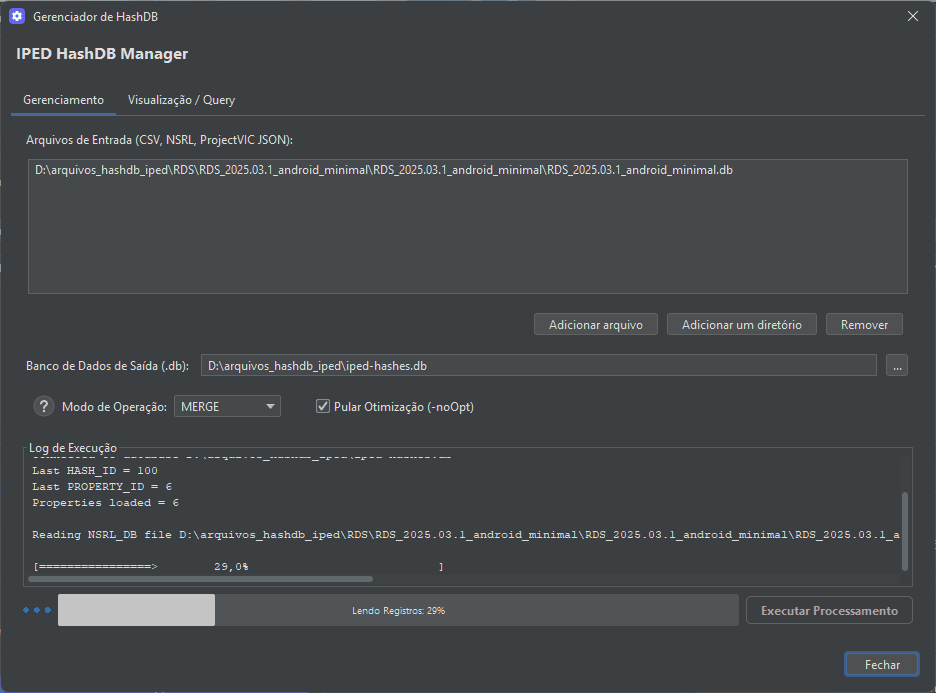Open help for Modo de Operação

pyautogui.click(x=41, y=406)
